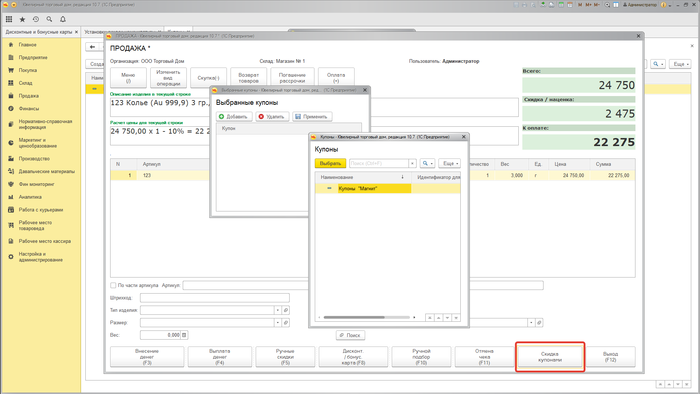Open the Еще dropdown in Купоны window
Image resolution: width=700 pixels, height=394 pixels.
click(449, 163)
